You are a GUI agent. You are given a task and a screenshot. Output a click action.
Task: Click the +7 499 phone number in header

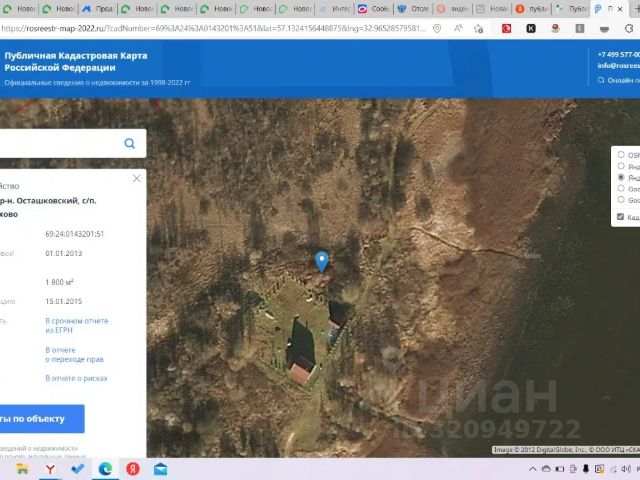pos(618,54)
